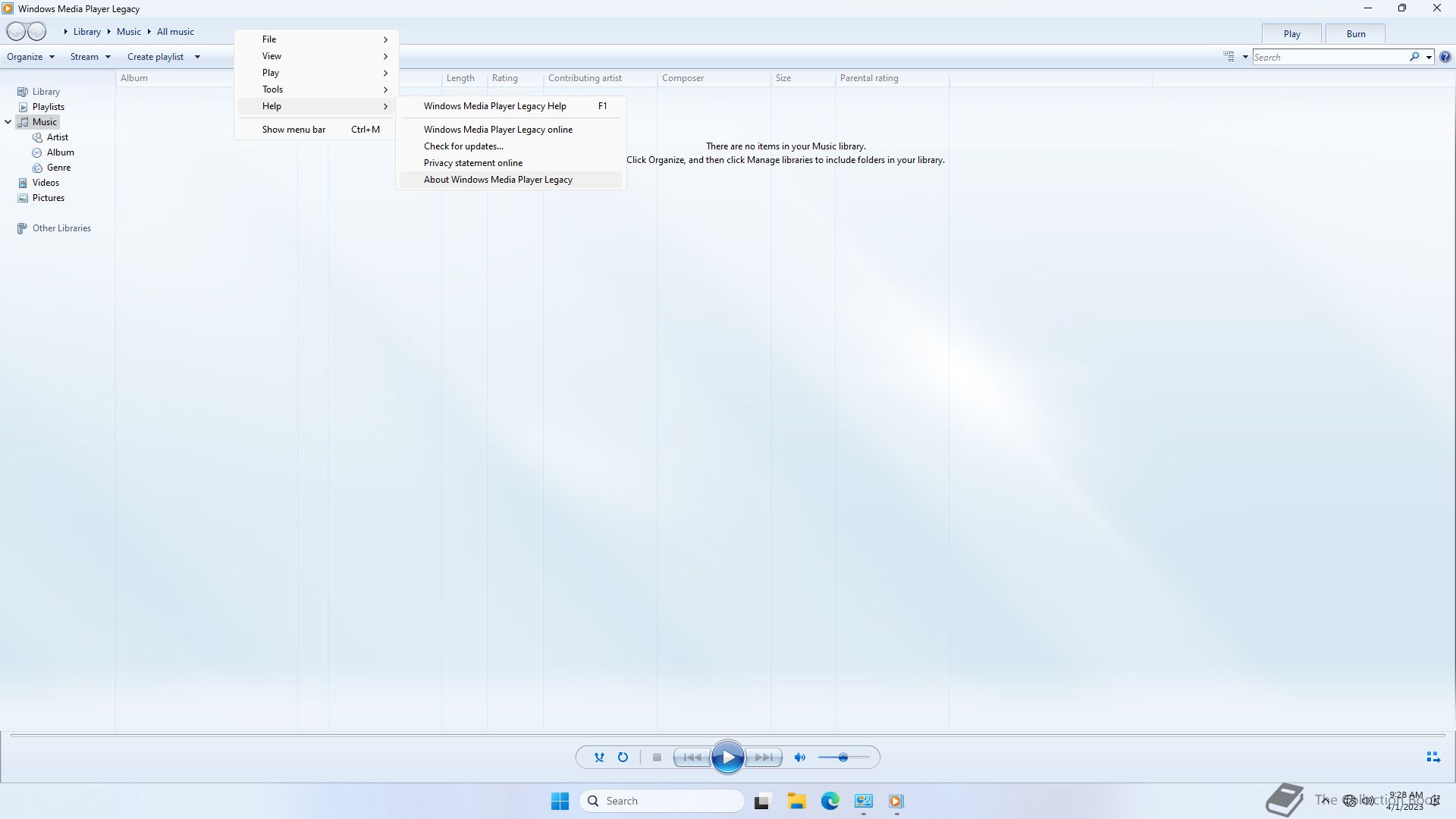Click the All music breadcrumb
Screen dimensions: 1456x819
click(175, 32)
